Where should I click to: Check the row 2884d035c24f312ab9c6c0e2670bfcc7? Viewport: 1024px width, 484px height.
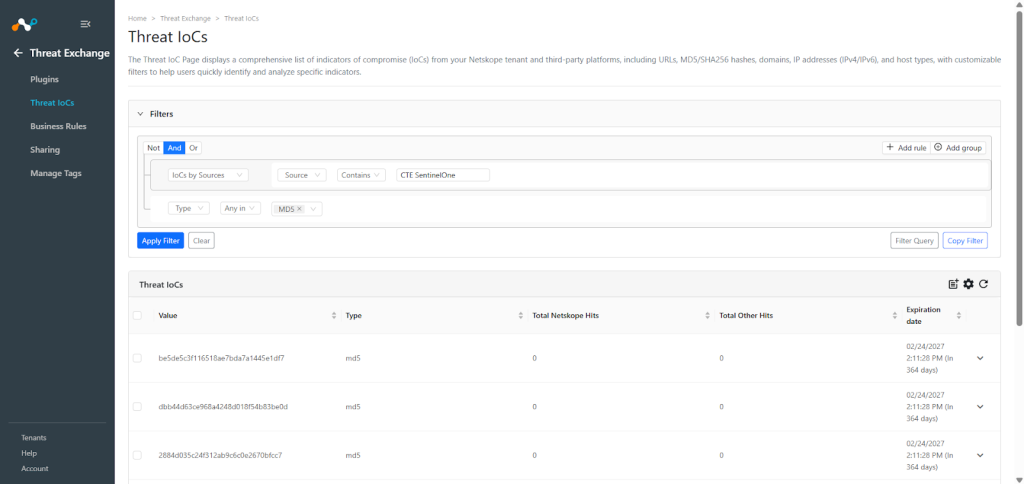[x=137, y=455]
